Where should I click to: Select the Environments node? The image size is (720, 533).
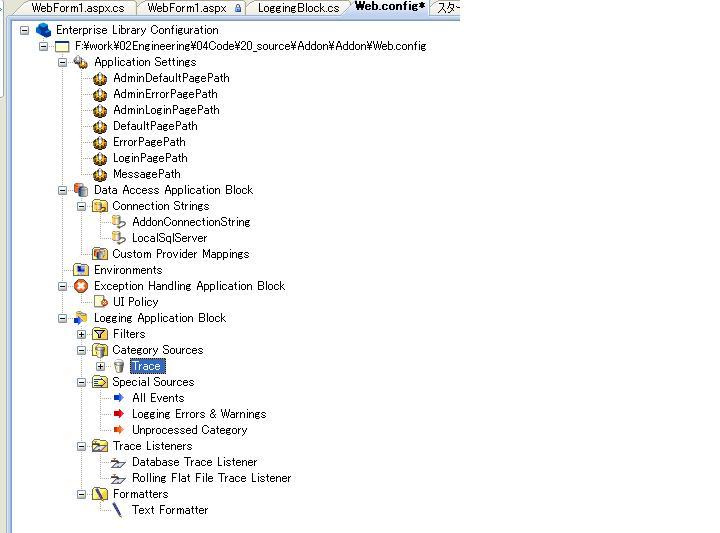(128, 270)
